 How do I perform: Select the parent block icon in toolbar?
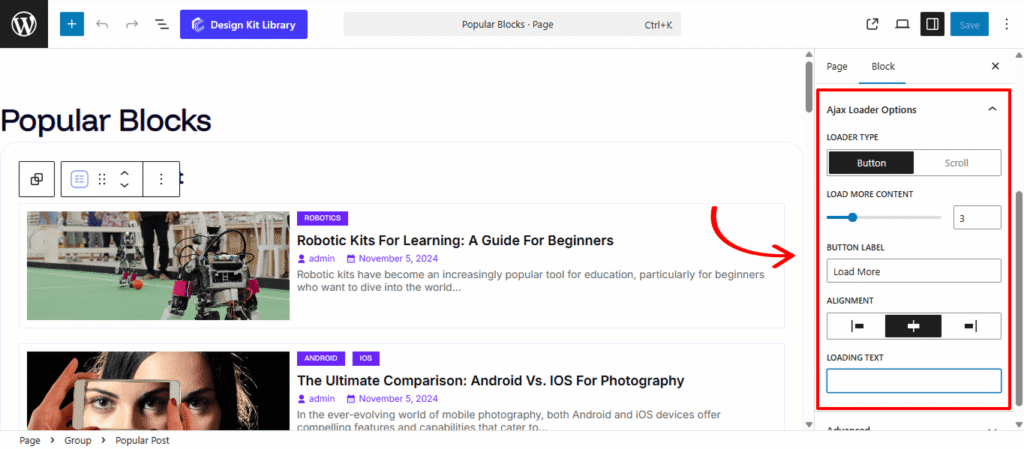click(x=37, y=179)
